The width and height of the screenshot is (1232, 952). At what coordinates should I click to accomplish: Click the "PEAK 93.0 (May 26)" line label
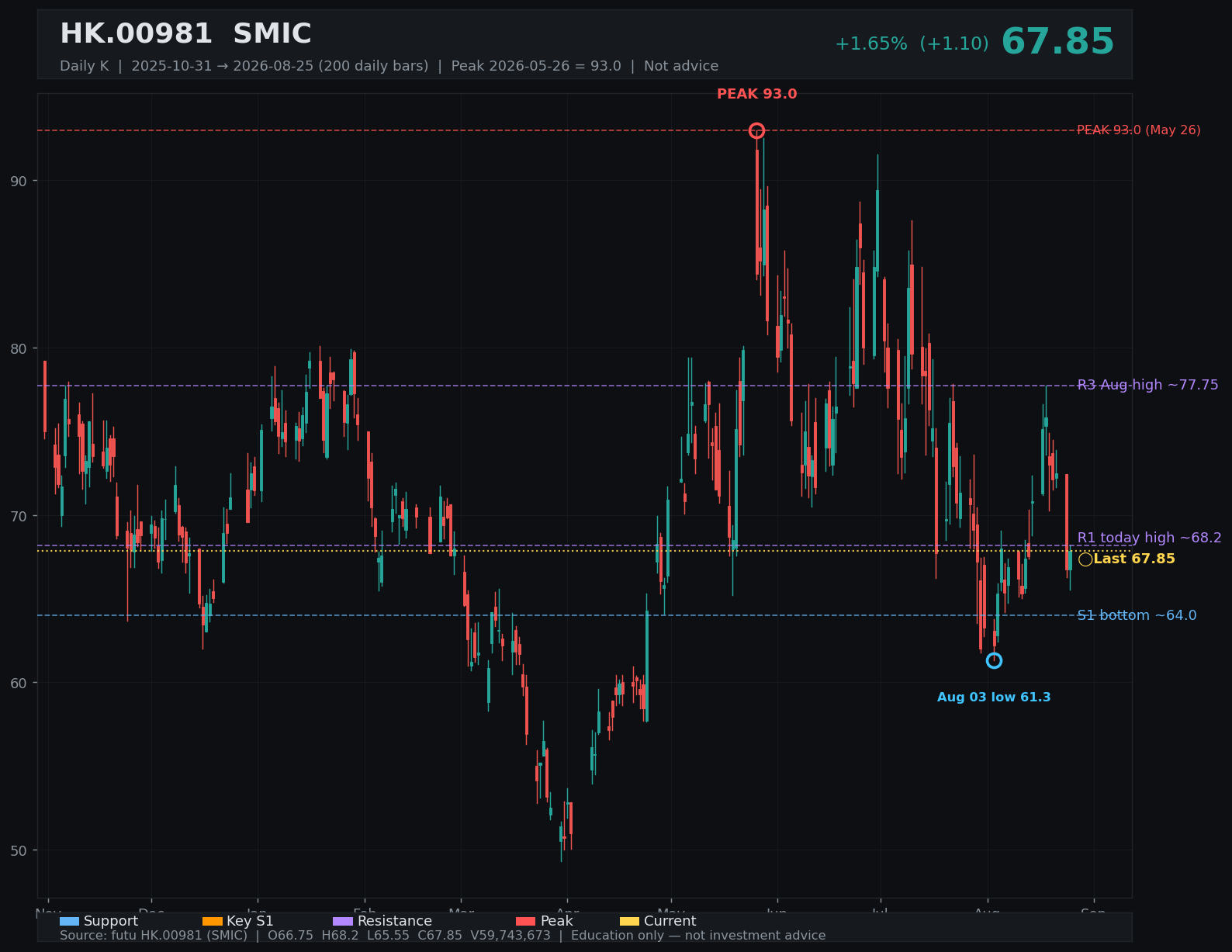(1139, 130)
